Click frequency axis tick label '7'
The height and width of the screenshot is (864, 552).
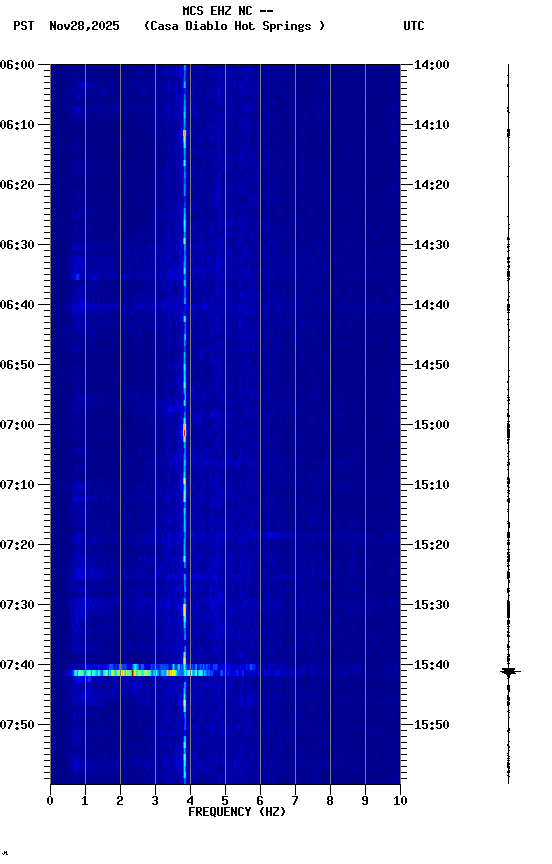pos(295,801)
